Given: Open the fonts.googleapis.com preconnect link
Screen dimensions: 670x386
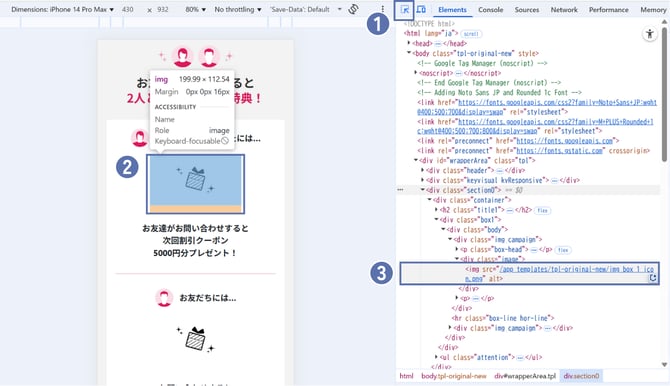Looking at the screenshot, I should 565,141.
